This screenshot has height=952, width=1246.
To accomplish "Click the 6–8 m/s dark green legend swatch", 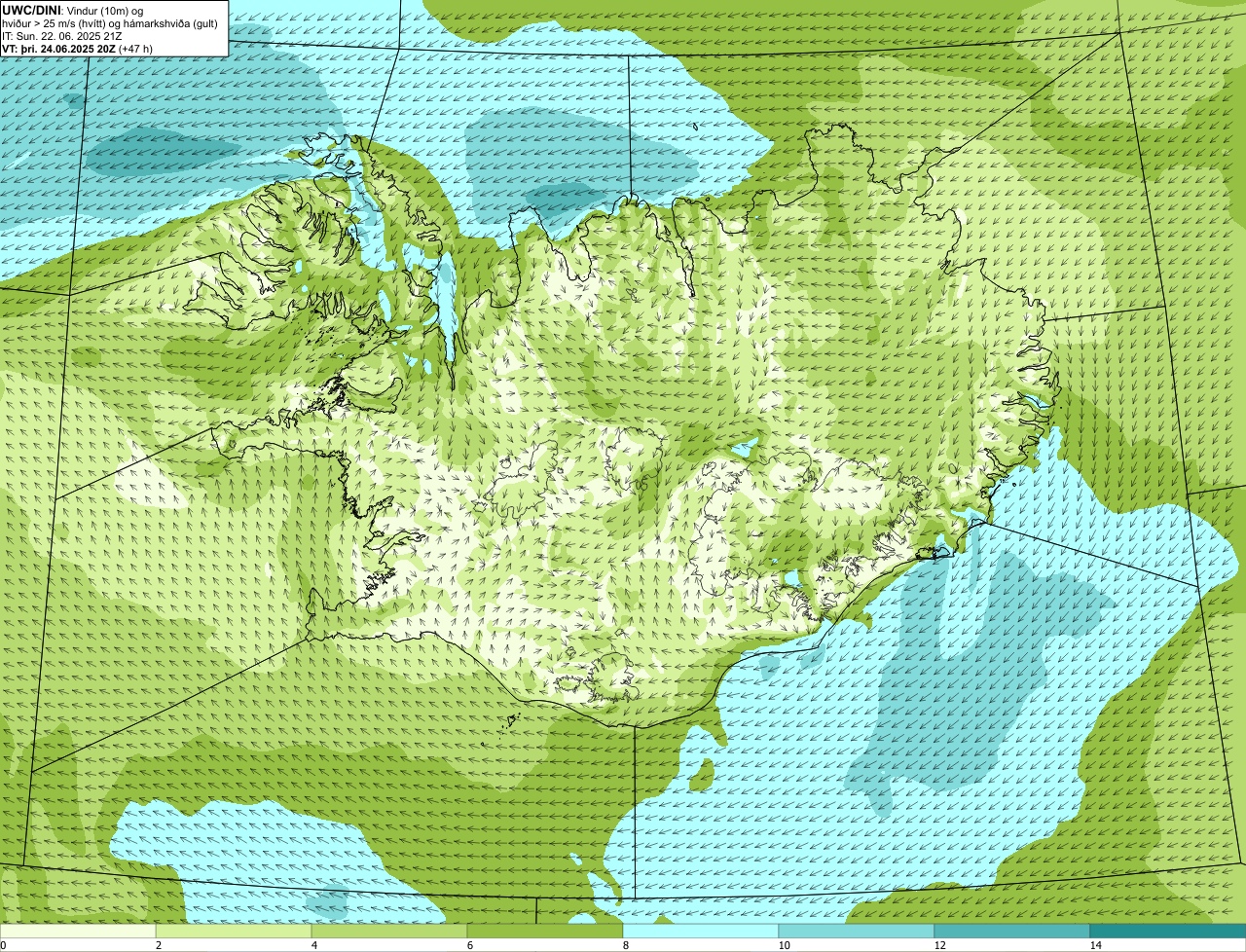I will (x=545, y=931).
